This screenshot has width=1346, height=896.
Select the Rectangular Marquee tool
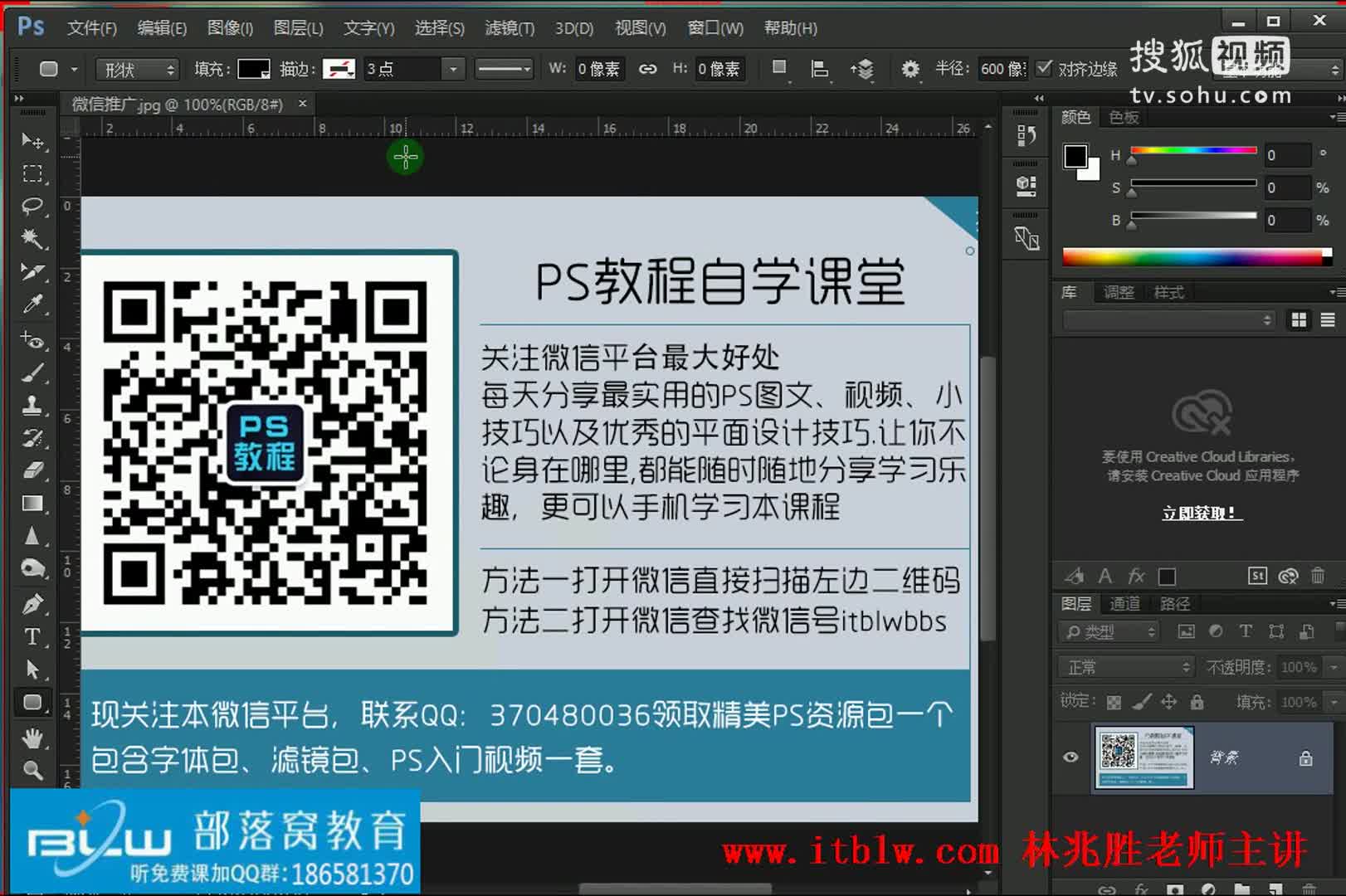coord(33,173)
